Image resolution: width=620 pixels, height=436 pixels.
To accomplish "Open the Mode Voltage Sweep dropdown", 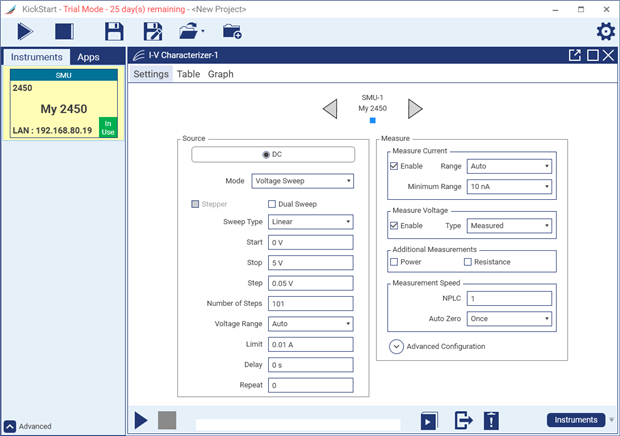I will tap(302, 181).
